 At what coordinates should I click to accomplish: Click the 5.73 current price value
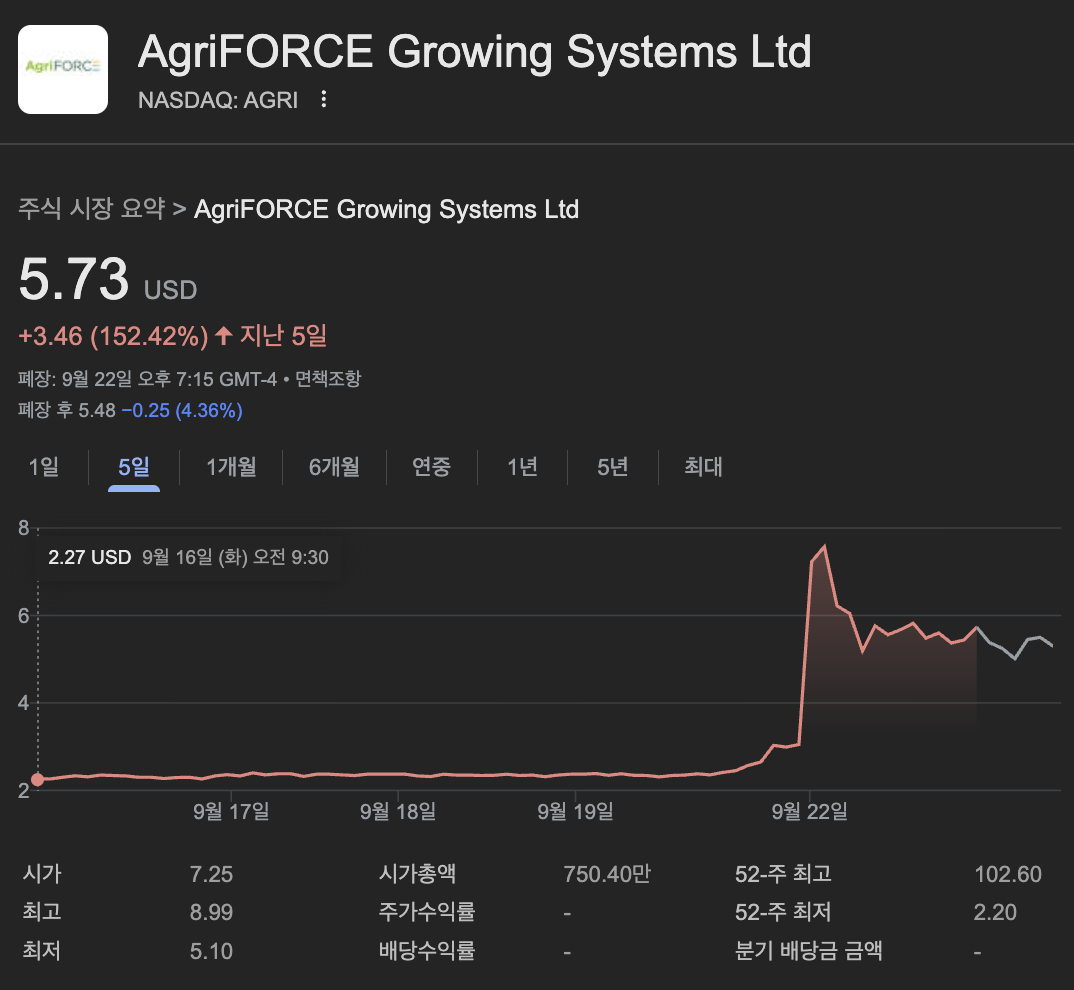tap(73, 280)
